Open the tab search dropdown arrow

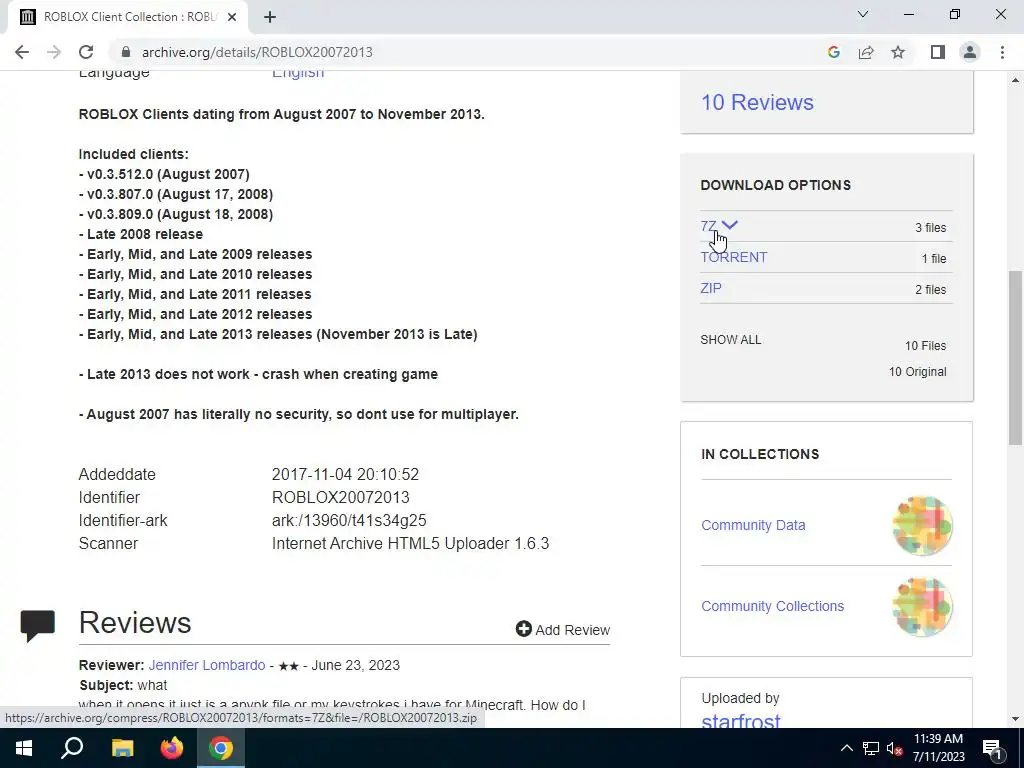pyautogui.click(x=863, y=14)
